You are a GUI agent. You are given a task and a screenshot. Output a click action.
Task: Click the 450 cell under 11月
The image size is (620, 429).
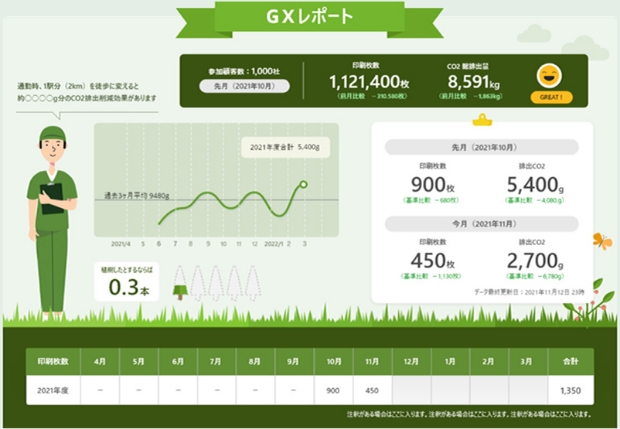pos(372,390)
